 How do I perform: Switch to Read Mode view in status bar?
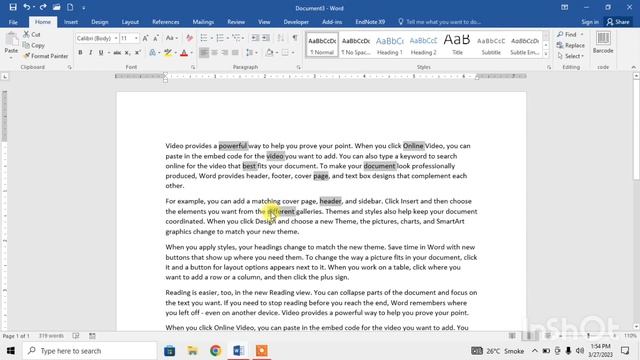(x=512, y=336)
